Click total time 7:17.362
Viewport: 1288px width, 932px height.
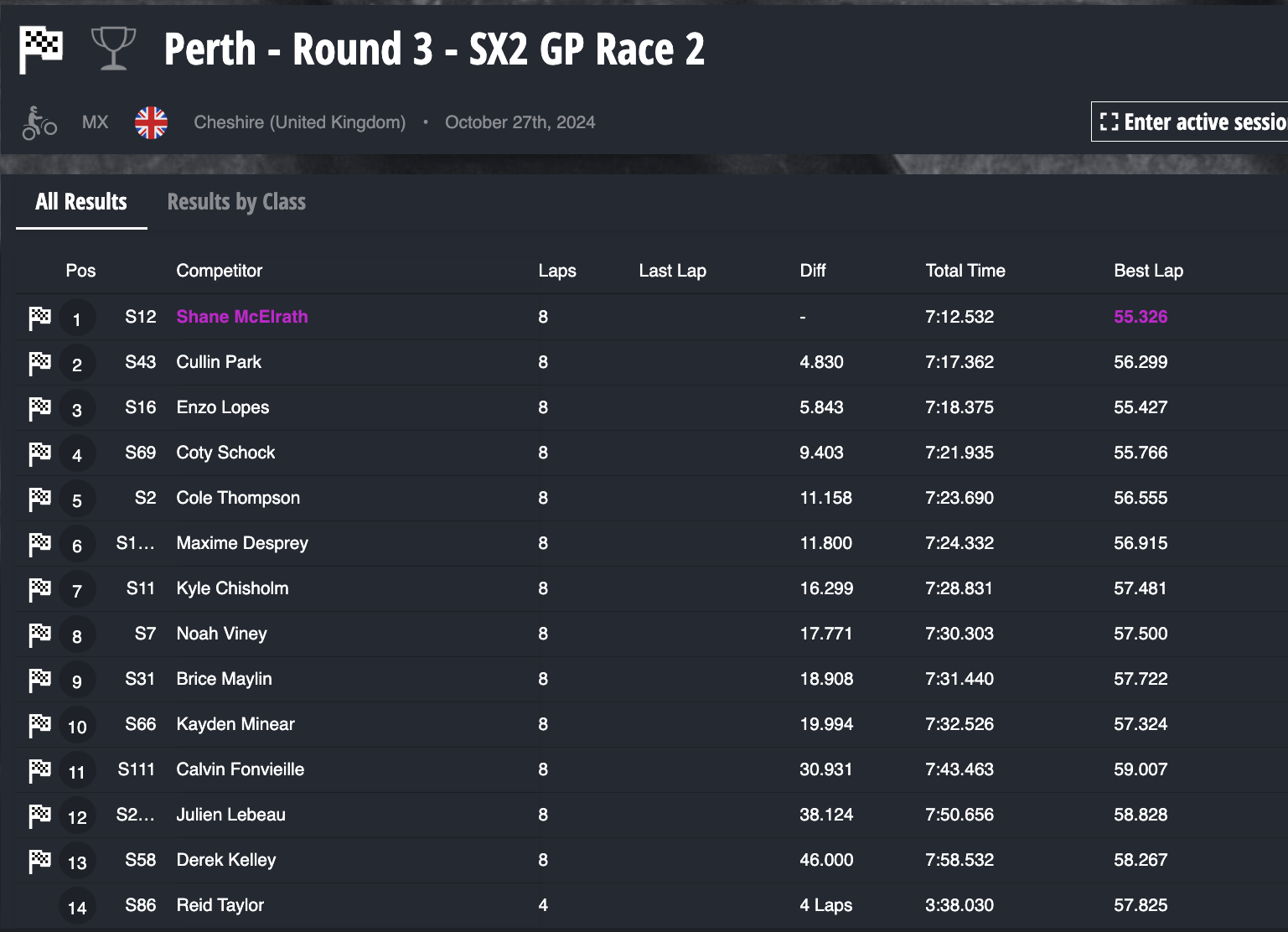(960, 362)
